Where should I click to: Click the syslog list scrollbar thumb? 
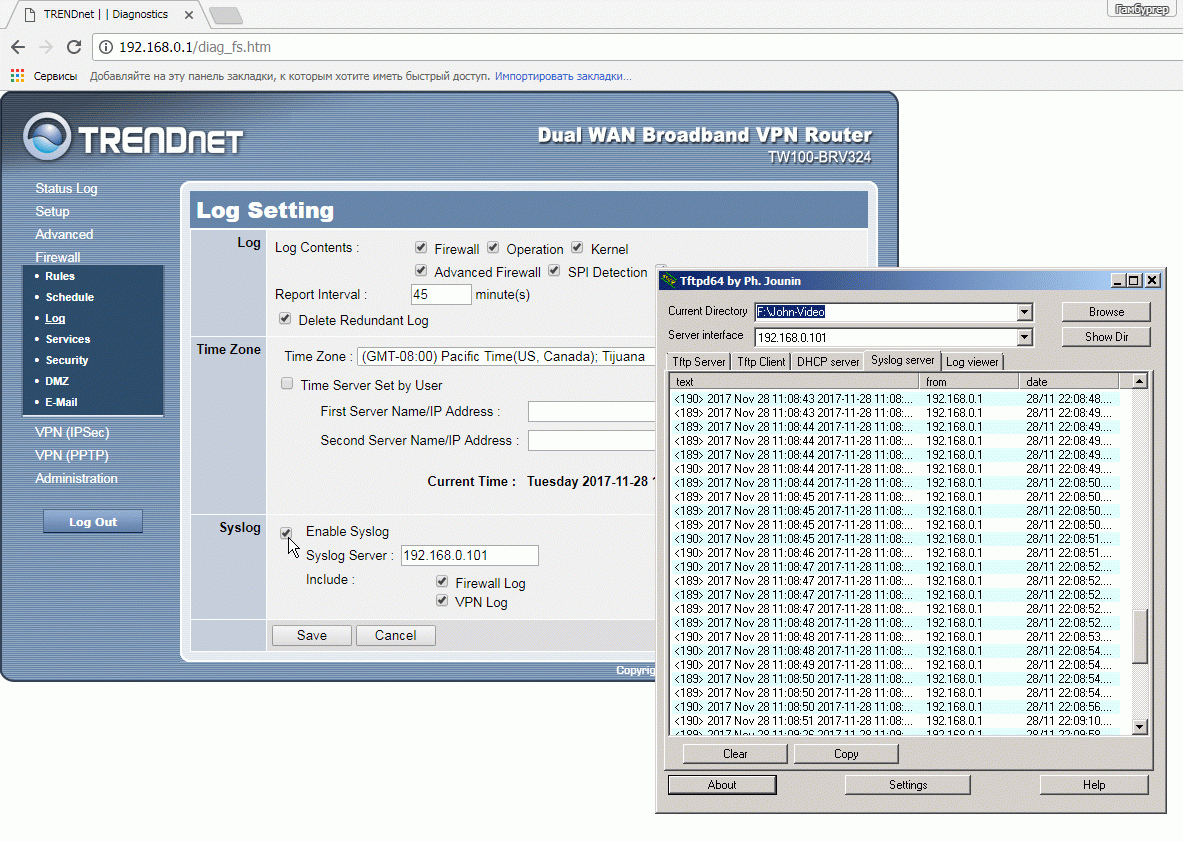[x=1139, y=636]
